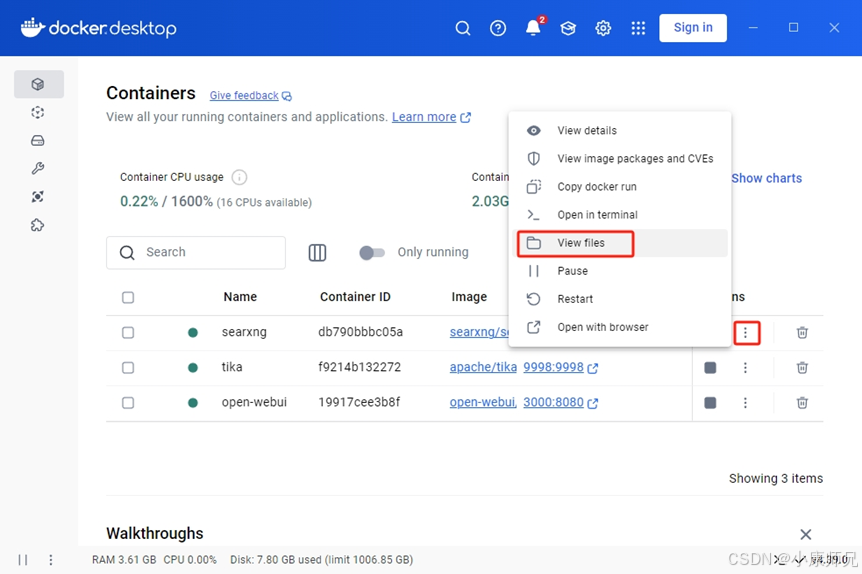Choose Open in terminal menu entry
Viewport: 862px width, 574px height.
620,214
